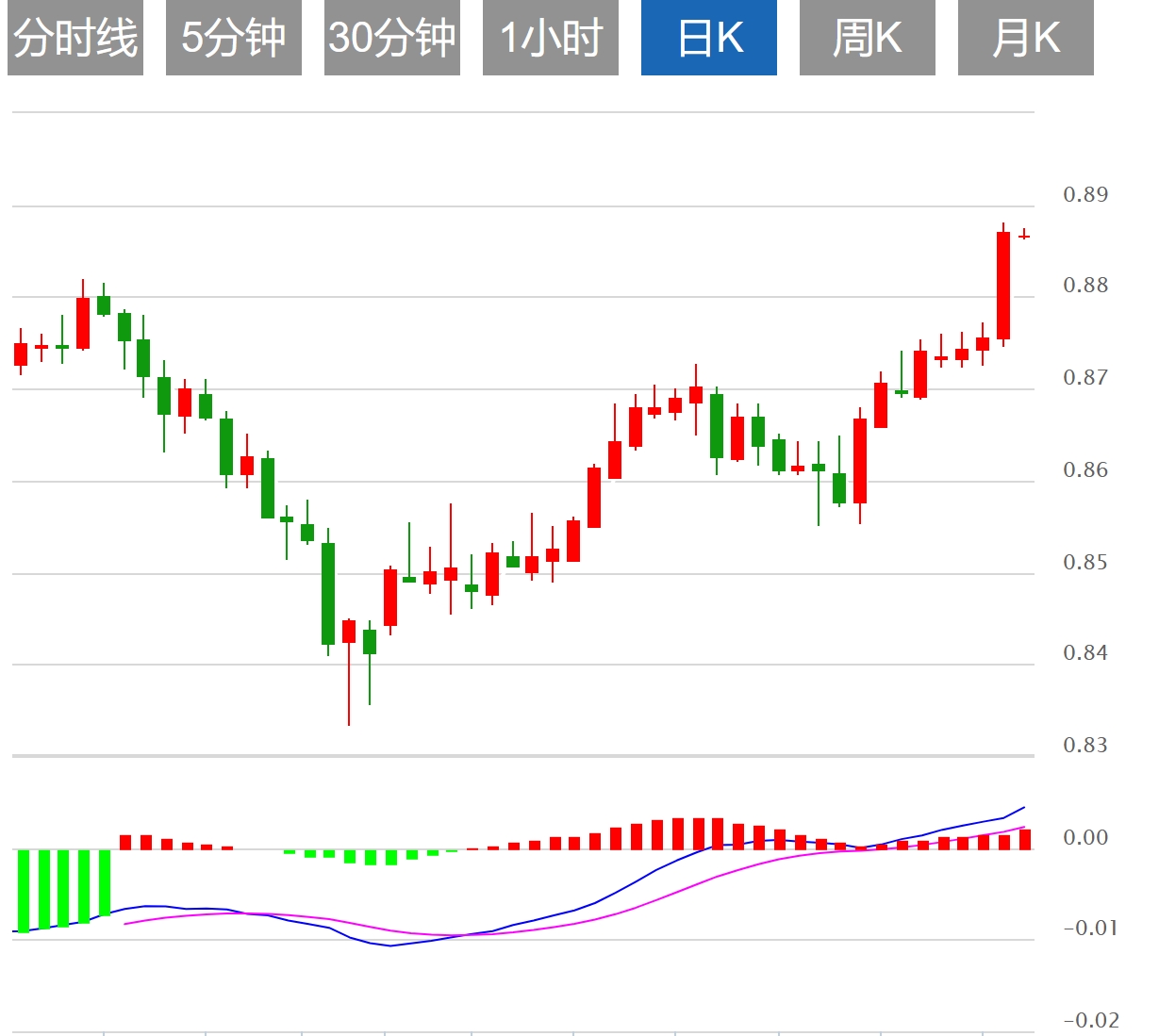Switch to the 分时线 tab
The height and width of the screenshot is (1036, 1159).
(x=75, y=39)
